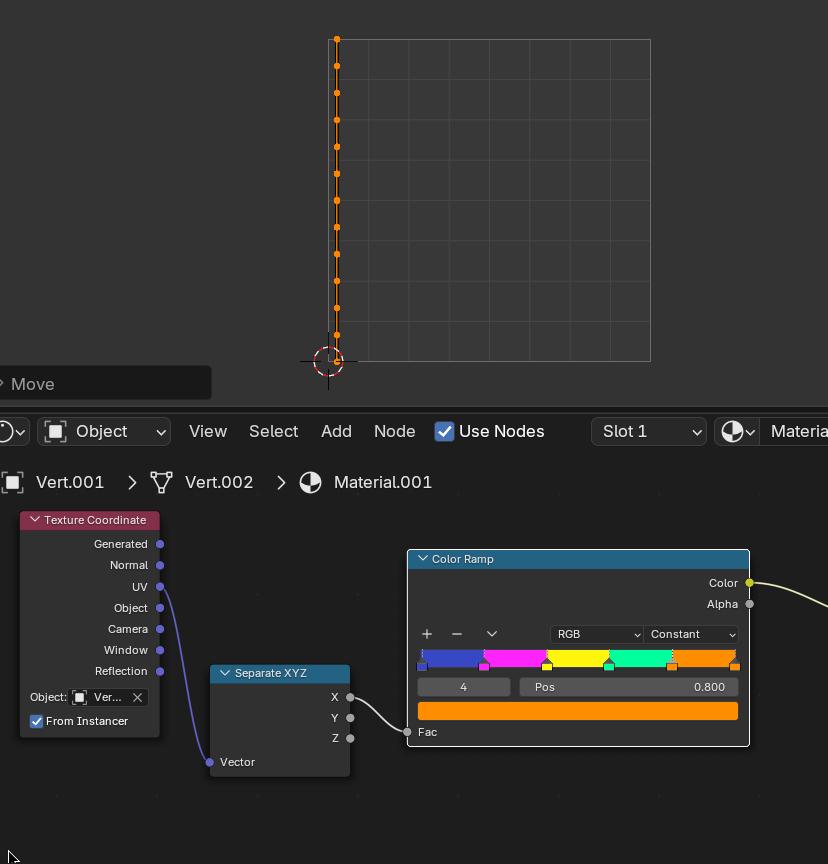Click the Object picker field in Texture Coordinate
The width and height of the screenshot is (828, 864).
[x=109, y=698]
